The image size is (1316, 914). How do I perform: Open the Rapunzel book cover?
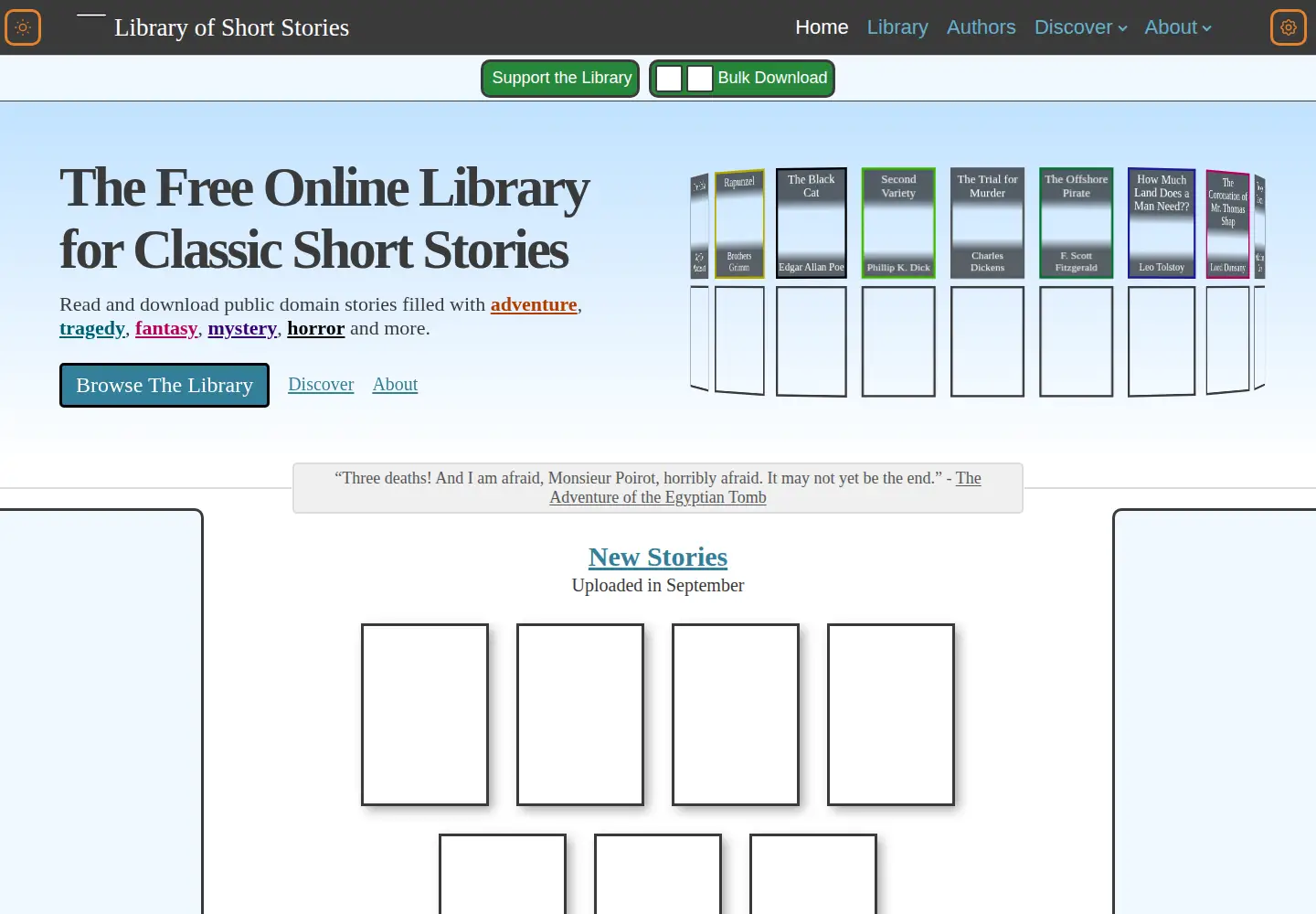click(x=739, y=224)
